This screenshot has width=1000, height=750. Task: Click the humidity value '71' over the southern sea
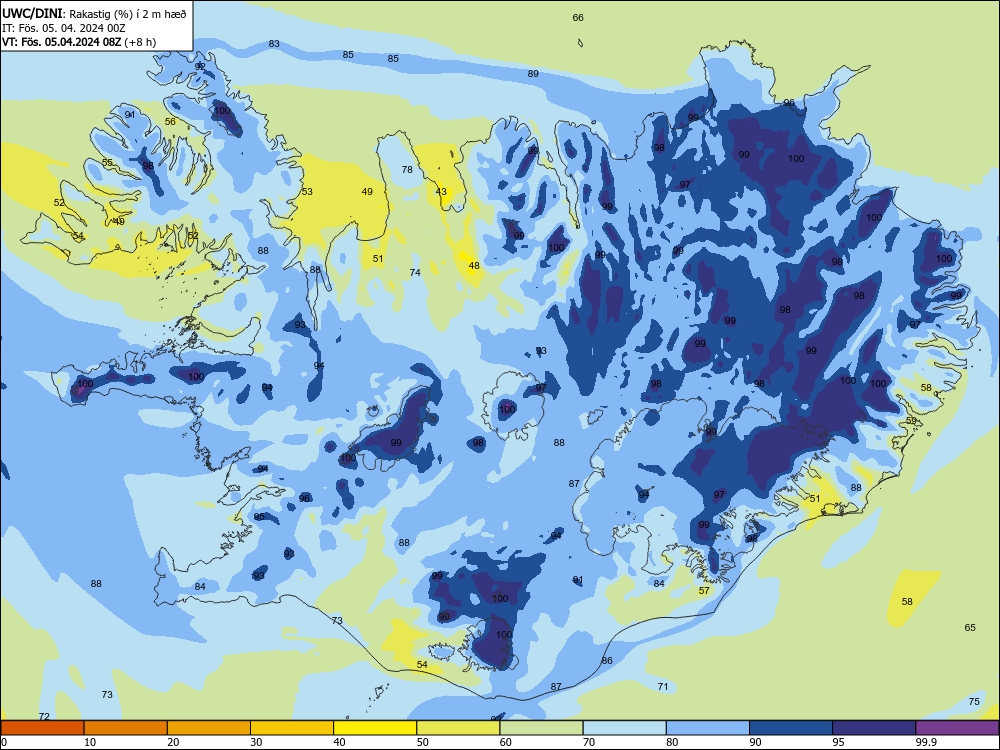click(x=663, y=687)
